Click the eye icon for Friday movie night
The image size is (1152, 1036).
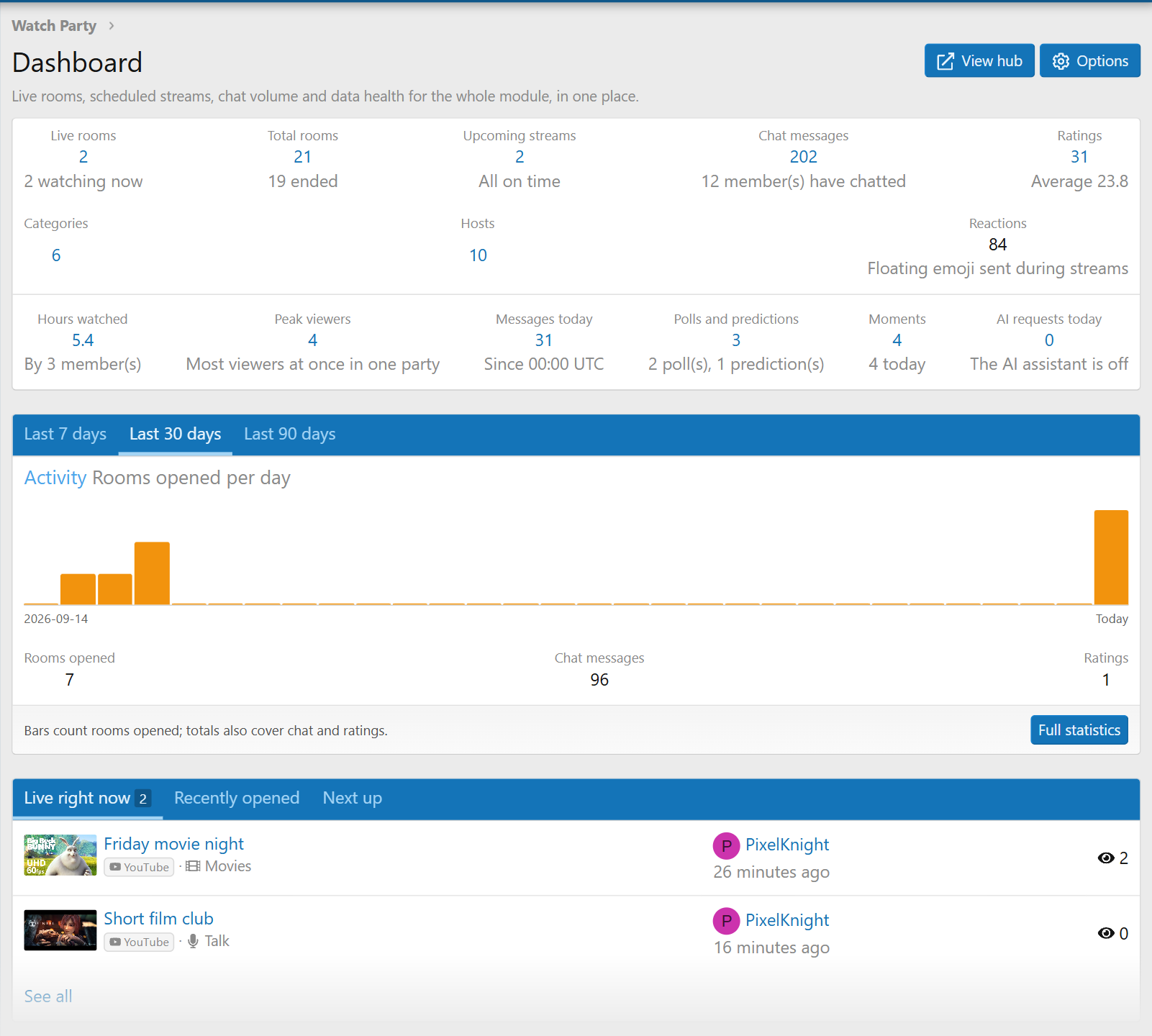tap(1106, 858)
